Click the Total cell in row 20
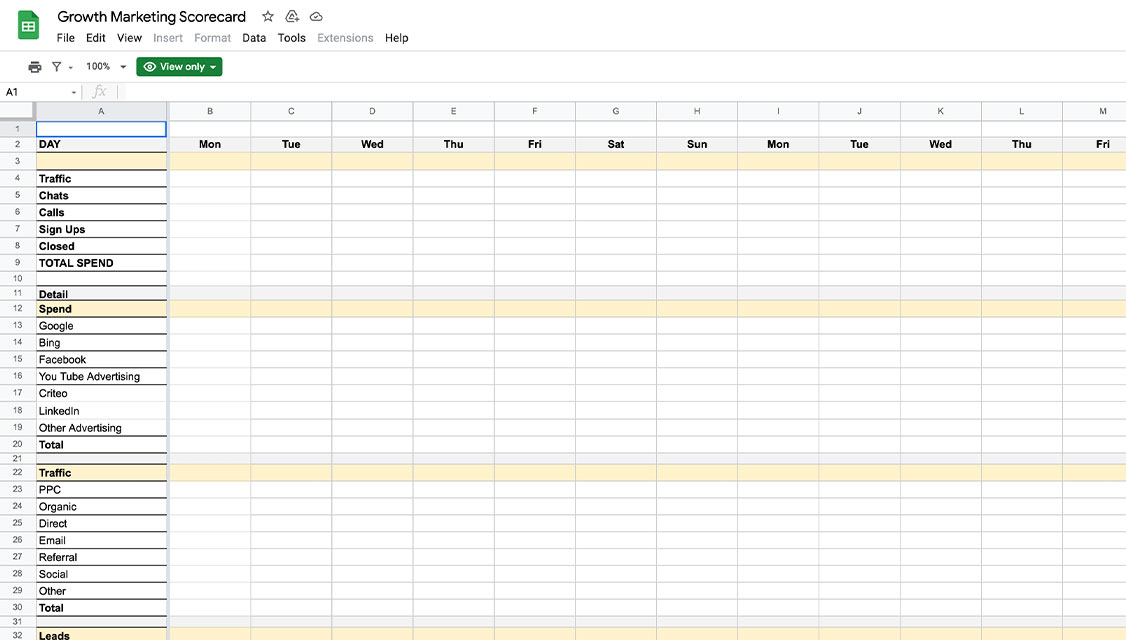The width and height of the screenshot is (1126, 640). click(101, 445)
